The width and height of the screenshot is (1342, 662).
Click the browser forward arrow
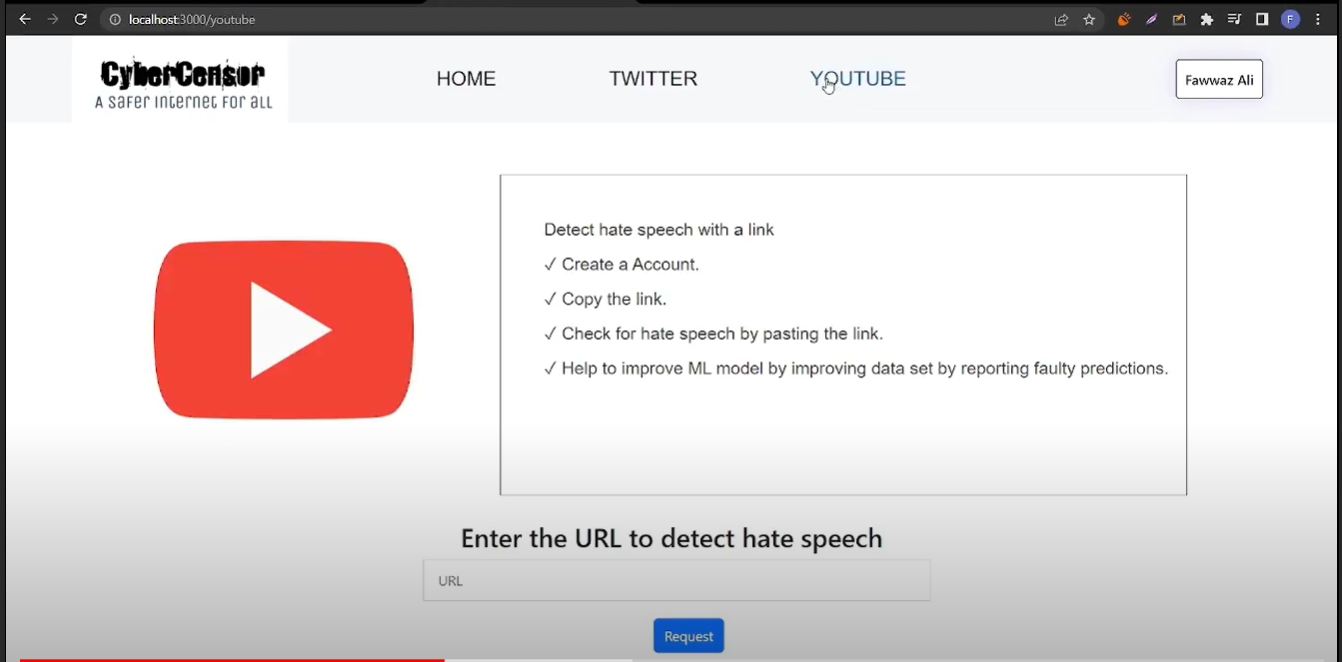click(x=53, y=19)
